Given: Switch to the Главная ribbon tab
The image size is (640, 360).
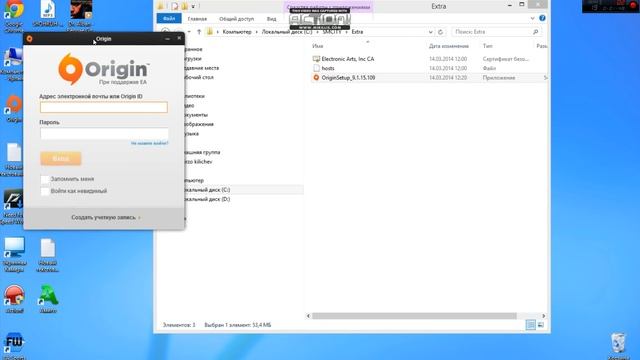Looking at the screenshot, I should (x=197, y=19).
